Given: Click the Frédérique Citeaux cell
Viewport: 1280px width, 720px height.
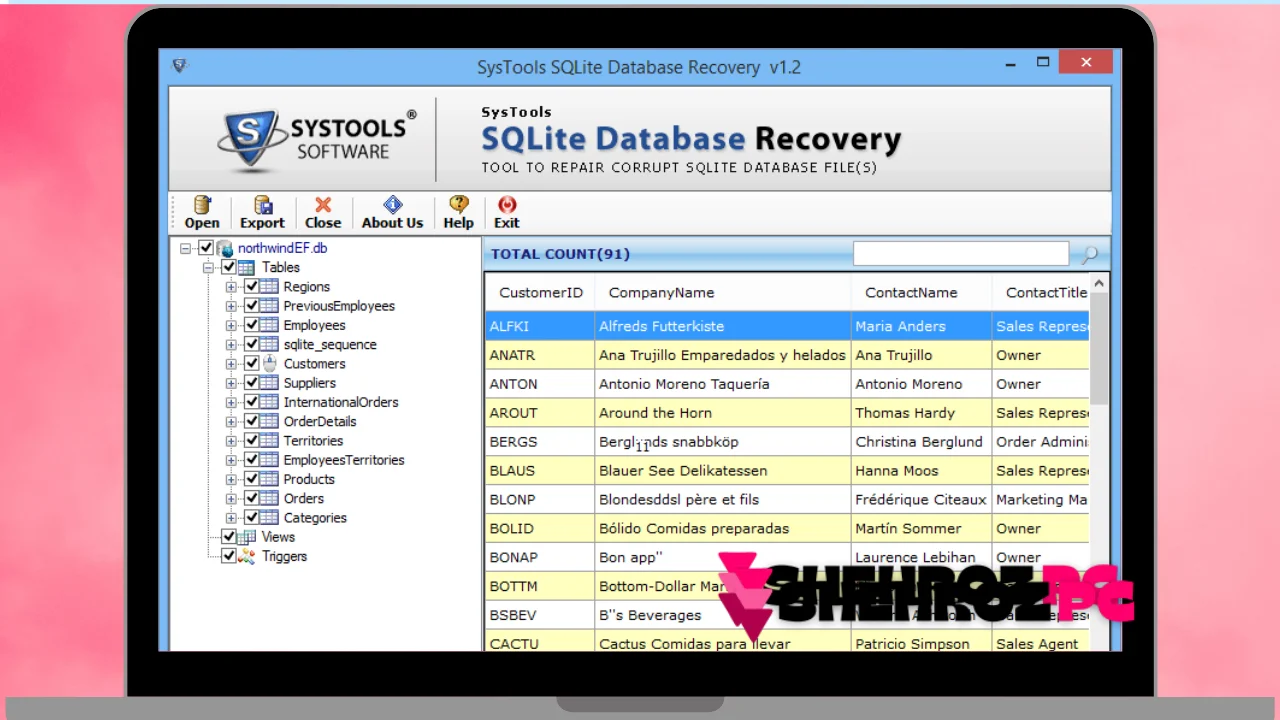Looking at the screenshot, I should [x=921, y=500].
